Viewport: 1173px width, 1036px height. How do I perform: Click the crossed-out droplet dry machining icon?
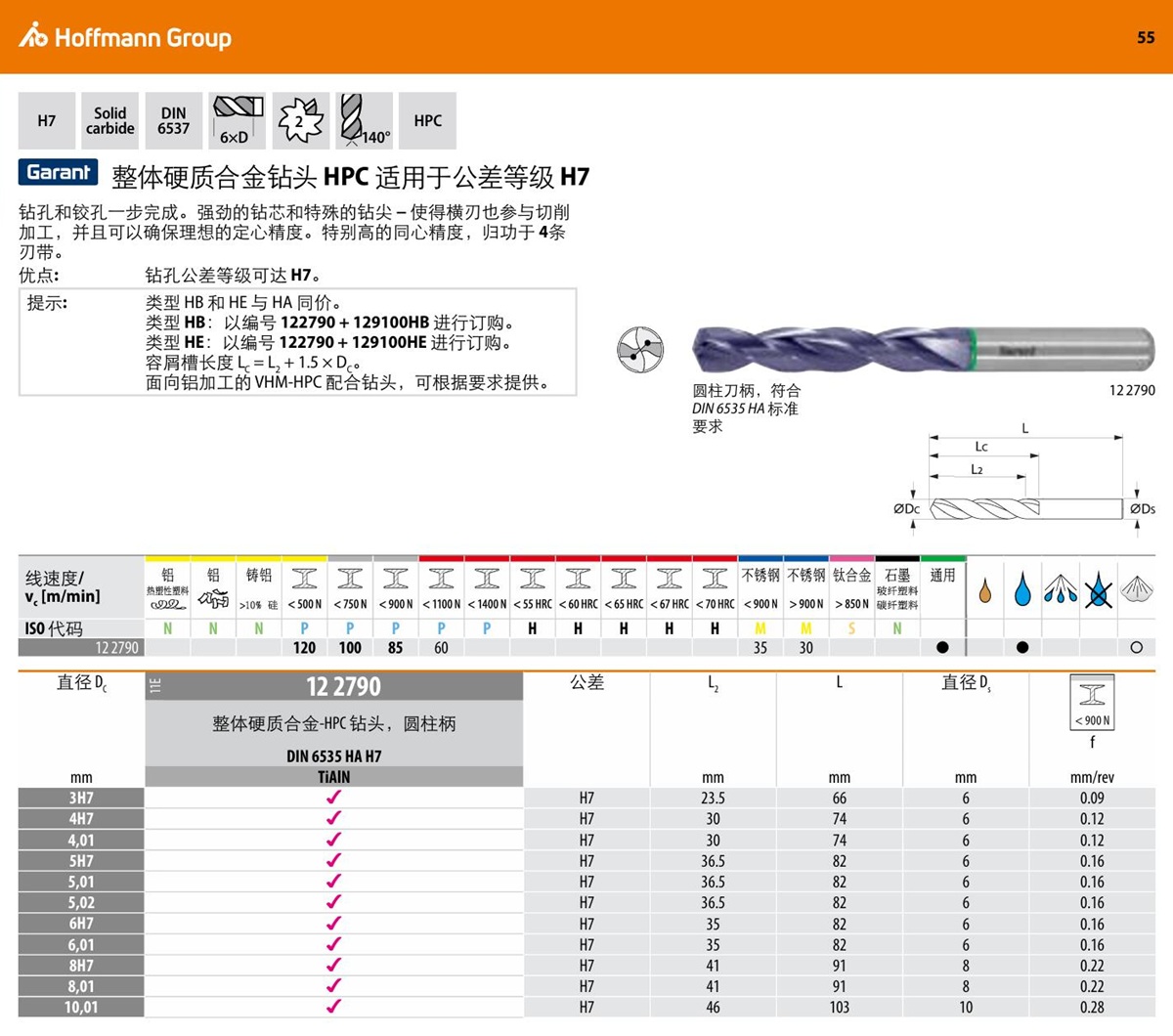click(1099, 590)
